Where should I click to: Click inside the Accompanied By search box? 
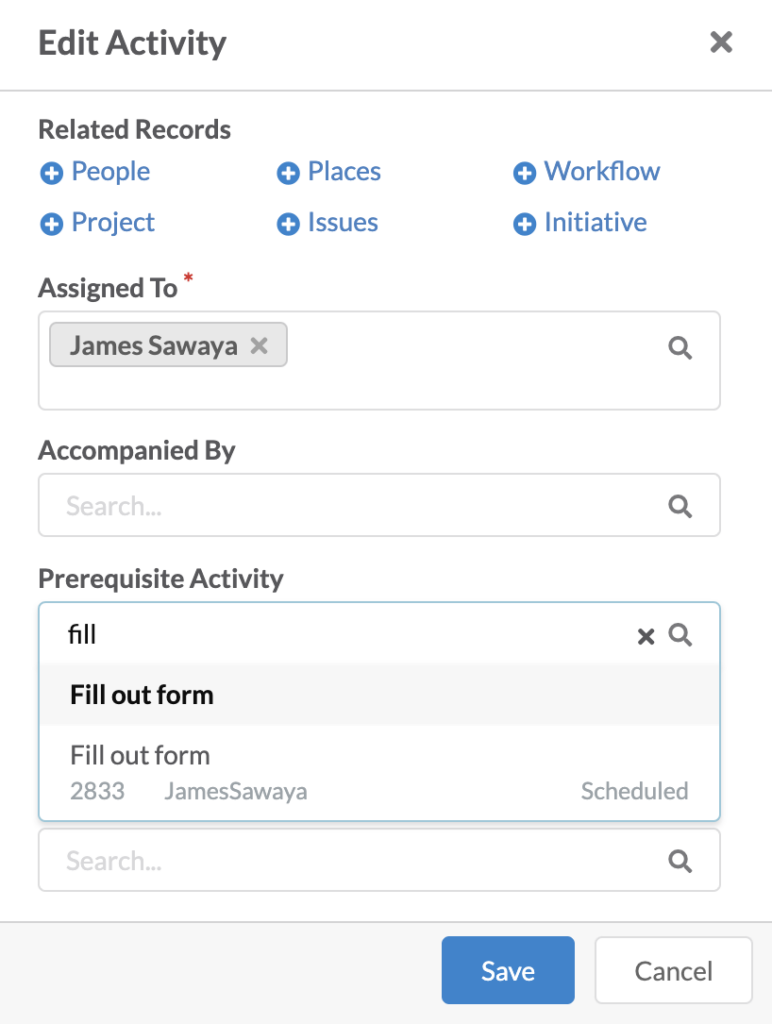300,505
